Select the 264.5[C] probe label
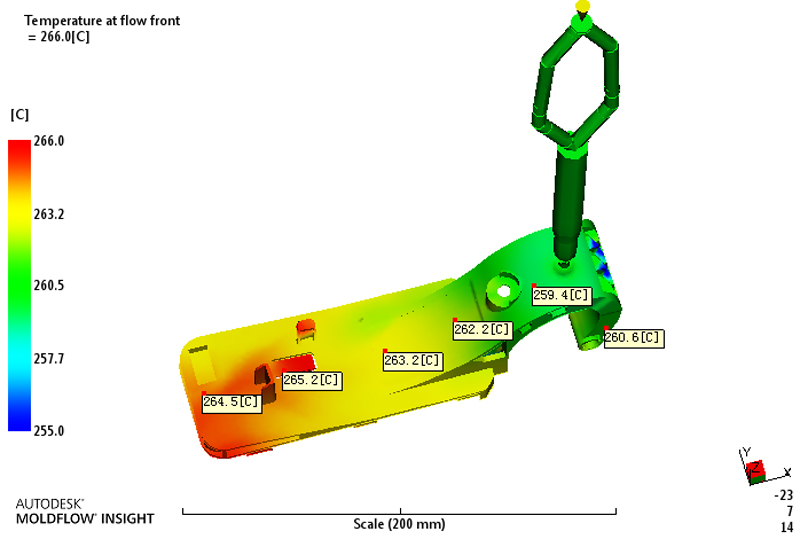This screenshot has height=539, width=800. coord(232,402)
